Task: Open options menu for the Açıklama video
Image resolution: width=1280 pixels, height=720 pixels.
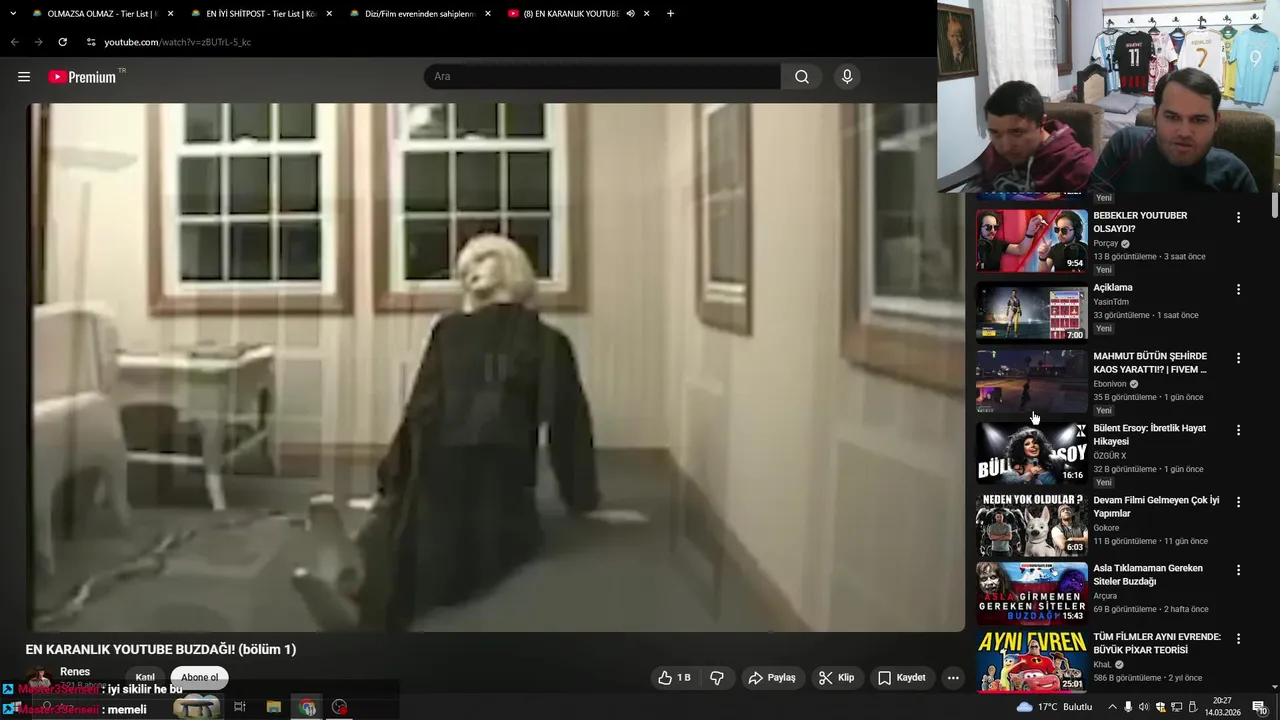Action: pos(1238,289)
